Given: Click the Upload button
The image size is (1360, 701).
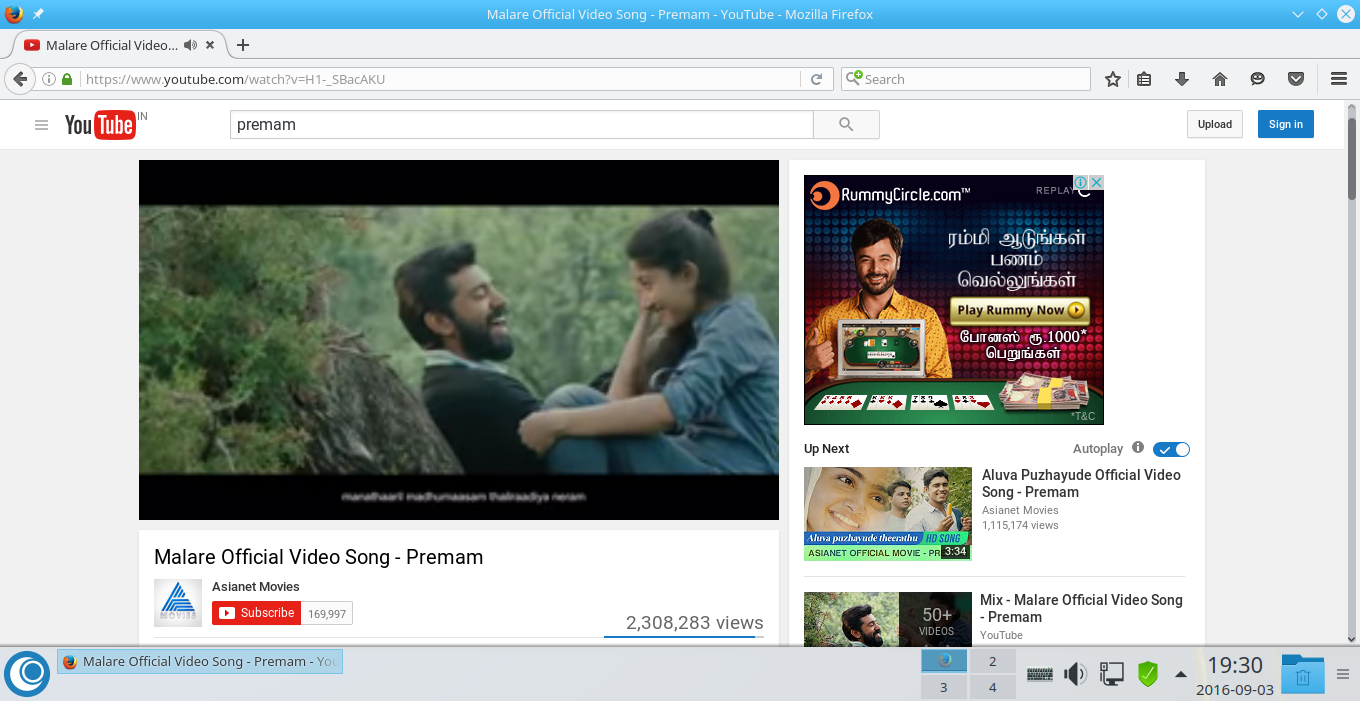Looking at the screenshot, I should [1215, 124].
